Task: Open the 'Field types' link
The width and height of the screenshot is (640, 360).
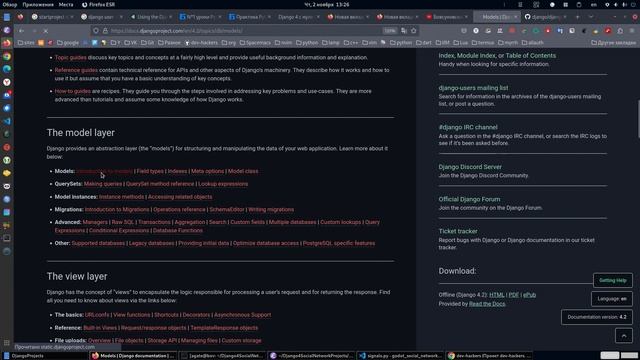Action: pos(150,171)
